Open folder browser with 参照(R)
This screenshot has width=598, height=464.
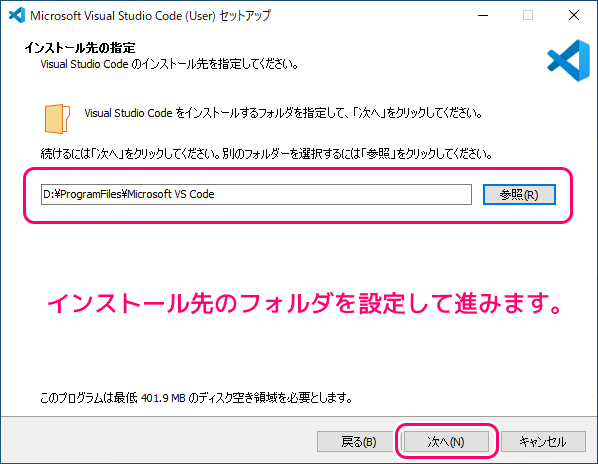519,194
